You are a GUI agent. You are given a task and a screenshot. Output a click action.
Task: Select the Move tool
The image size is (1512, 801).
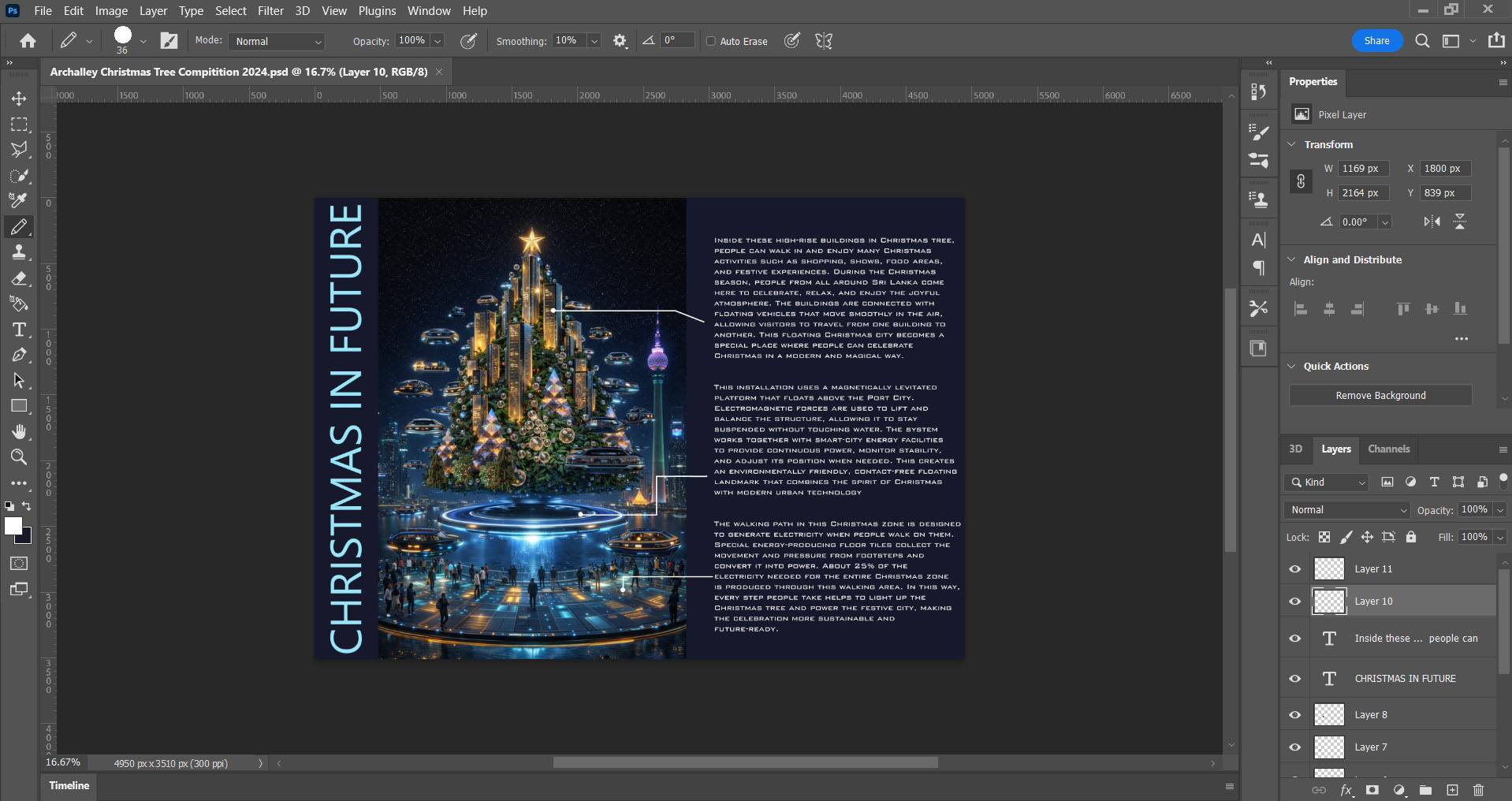(x=19, y=99)
